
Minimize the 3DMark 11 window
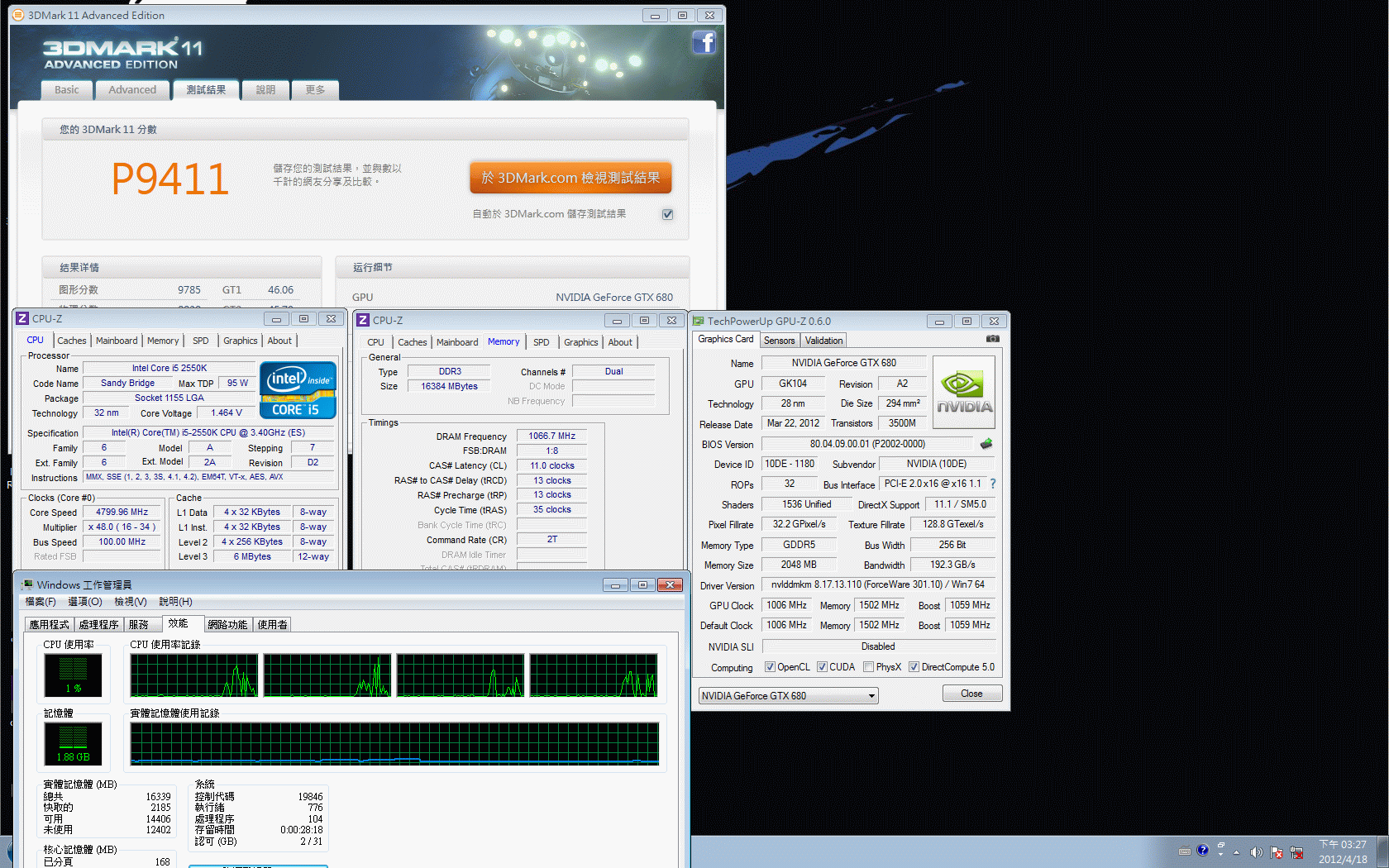pos(655,15)
